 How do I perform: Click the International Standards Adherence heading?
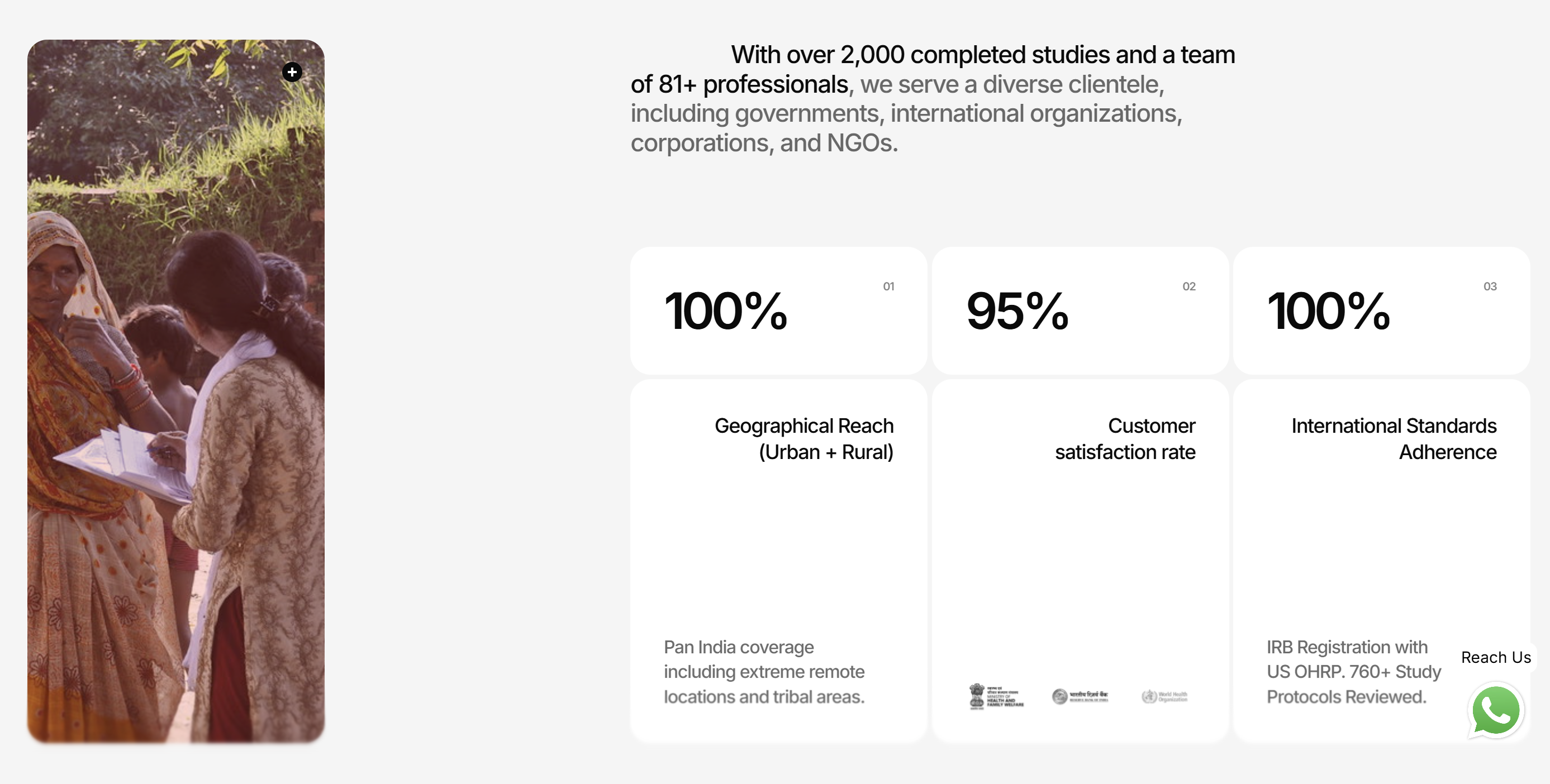(x=1394, y=439)
